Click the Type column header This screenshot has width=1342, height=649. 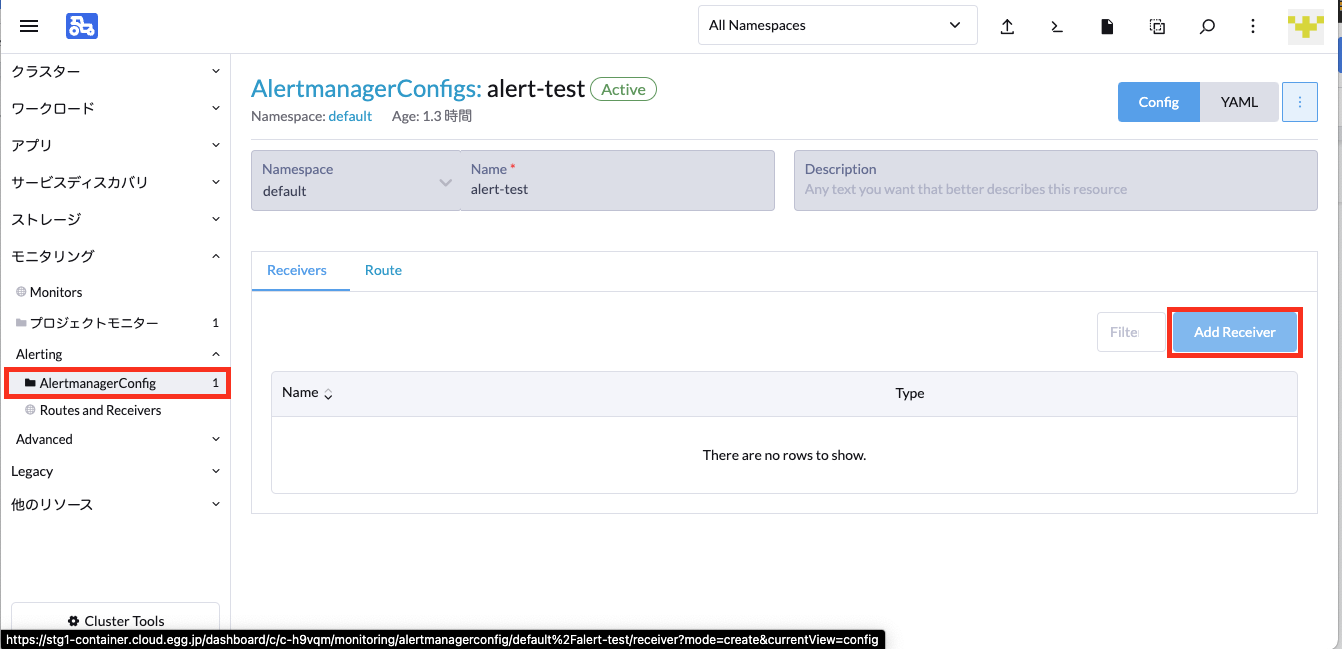pos(910,393)
